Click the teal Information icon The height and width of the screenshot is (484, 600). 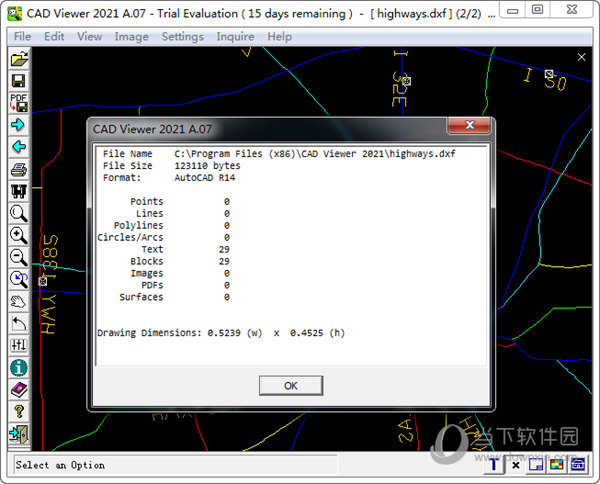pos(19,368)
